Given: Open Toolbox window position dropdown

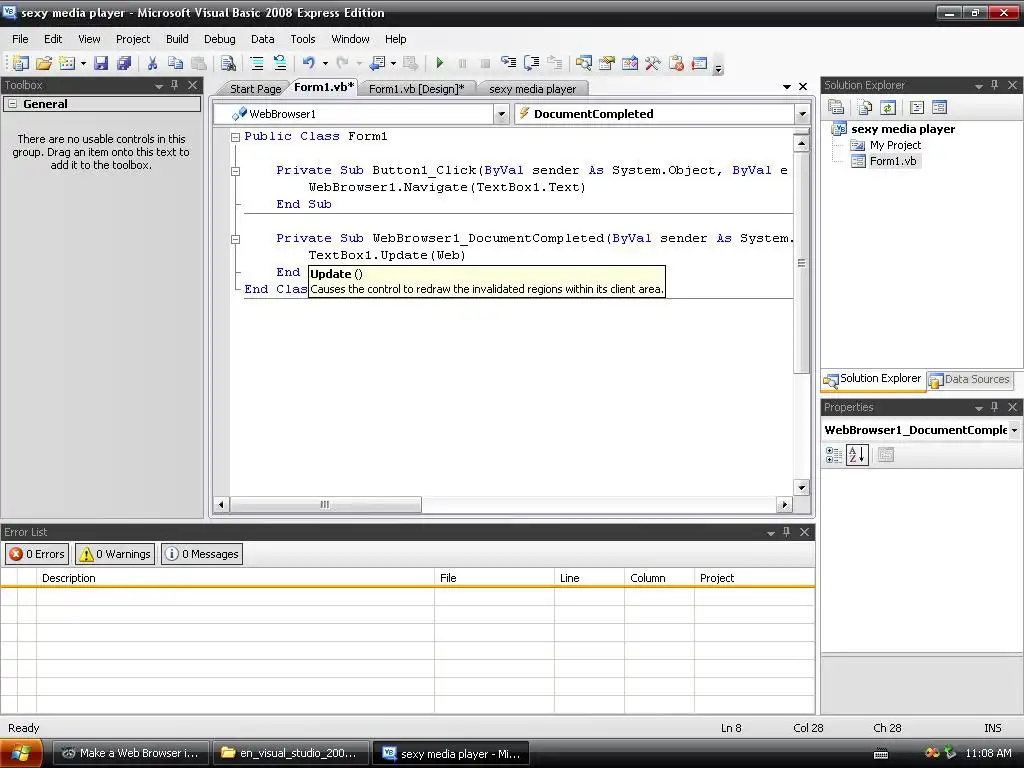Looking at the screenshot, I should [x=158, y=86].
